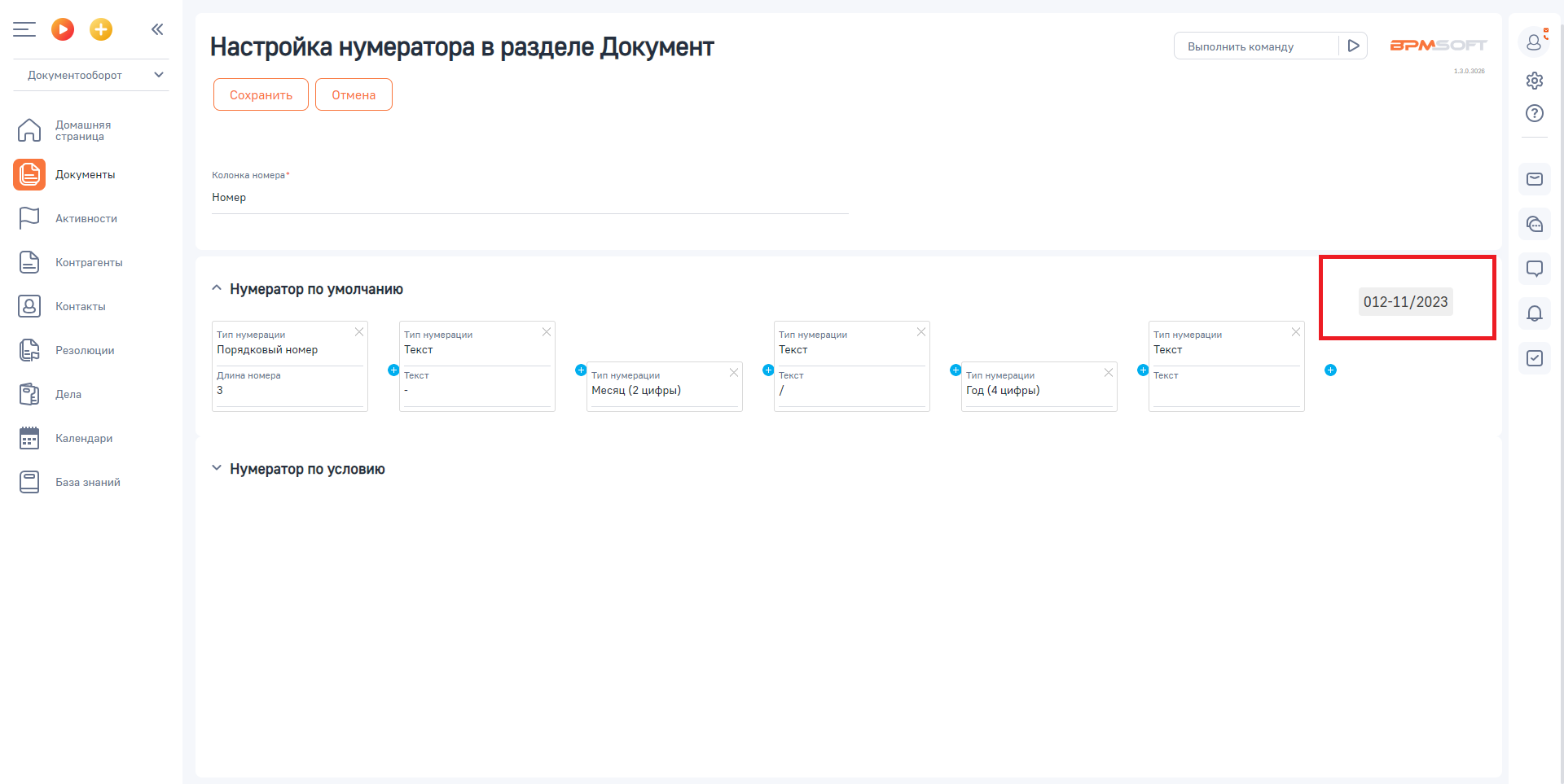This screenshot has height=784, width=1564.
Task: Open the notifications bell icon
Action: tap(1535, 313)
